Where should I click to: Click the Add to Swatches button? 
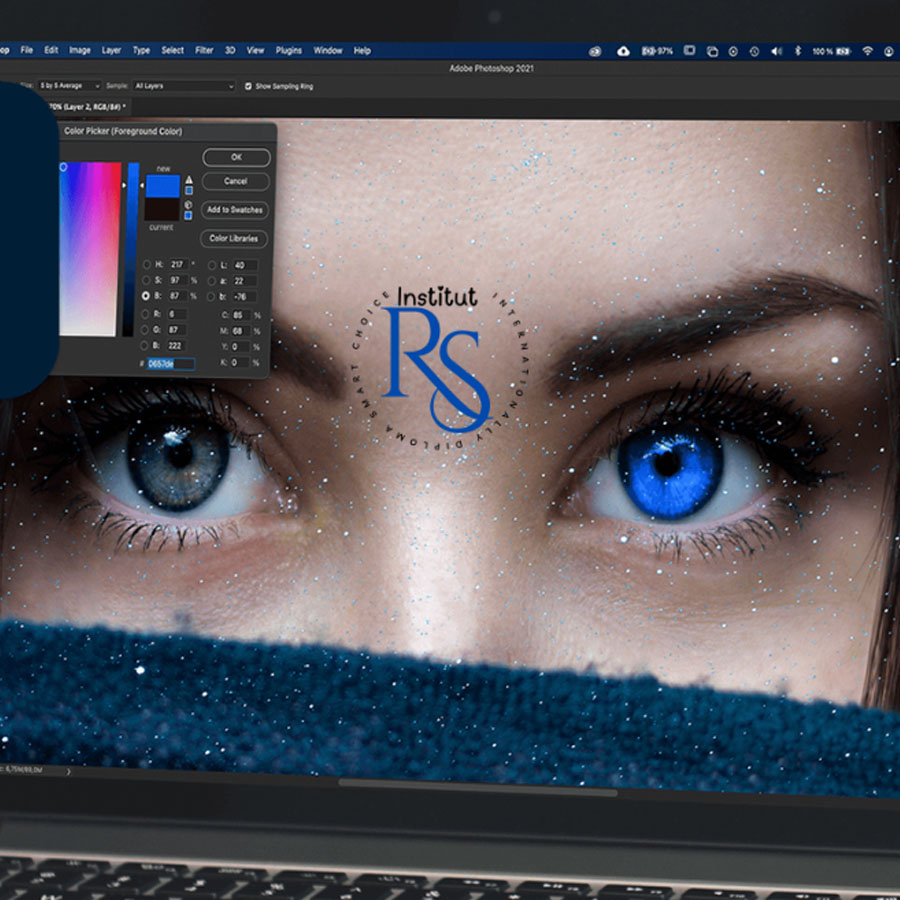pos(235,210)
